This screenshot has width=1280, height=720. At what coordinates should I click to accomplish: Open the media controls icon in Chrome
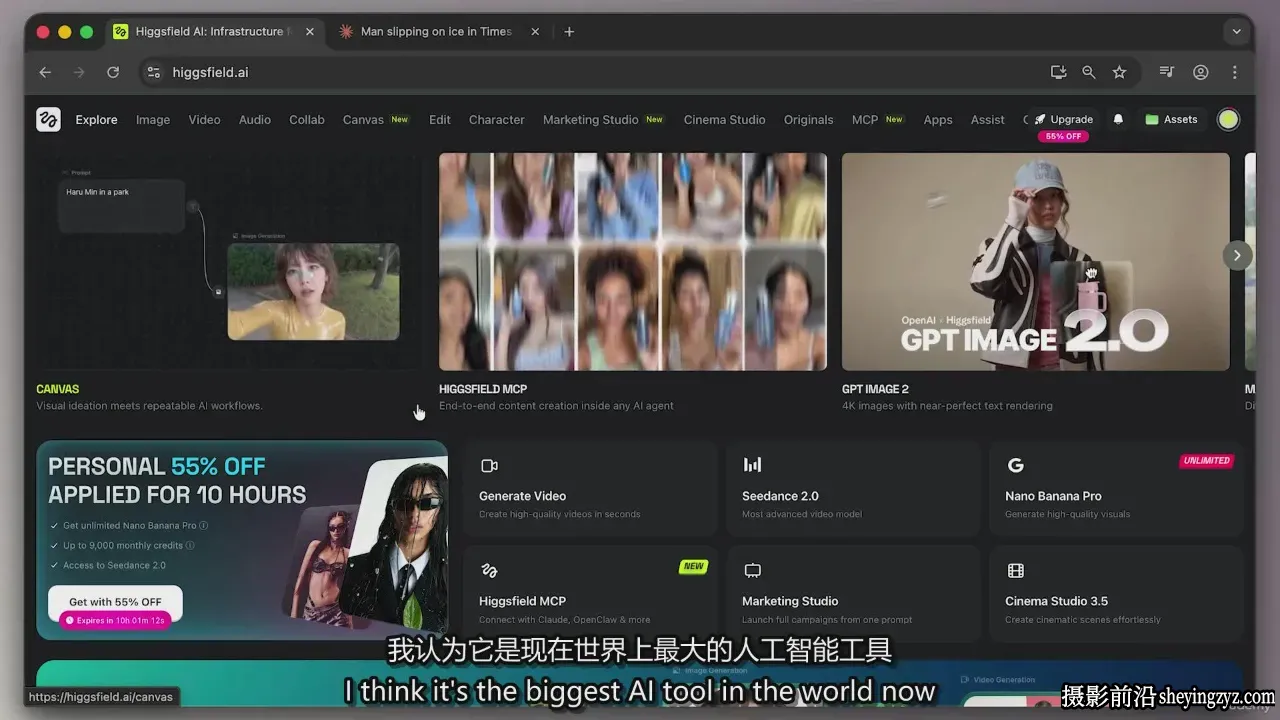pyautogui.click(x=1166, y=72)
